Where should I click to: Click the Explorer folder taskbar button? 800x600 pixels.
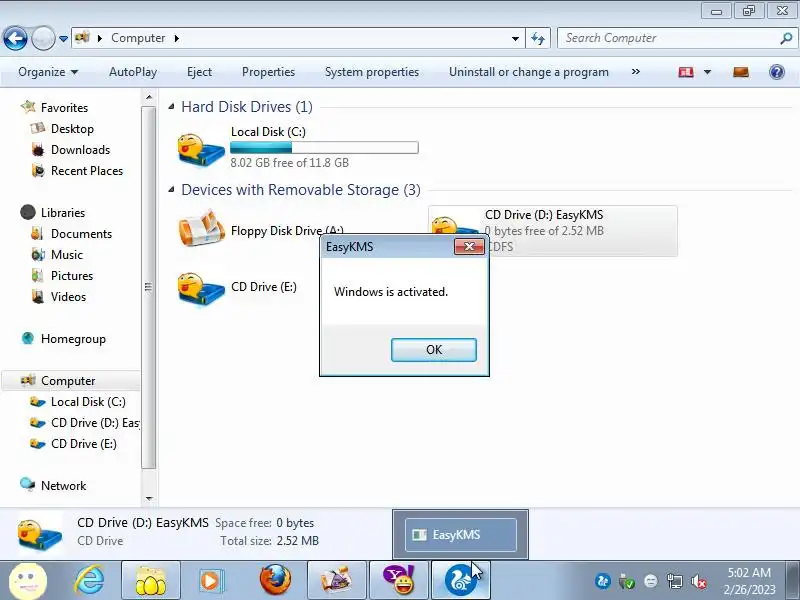[x=151, y=581]
